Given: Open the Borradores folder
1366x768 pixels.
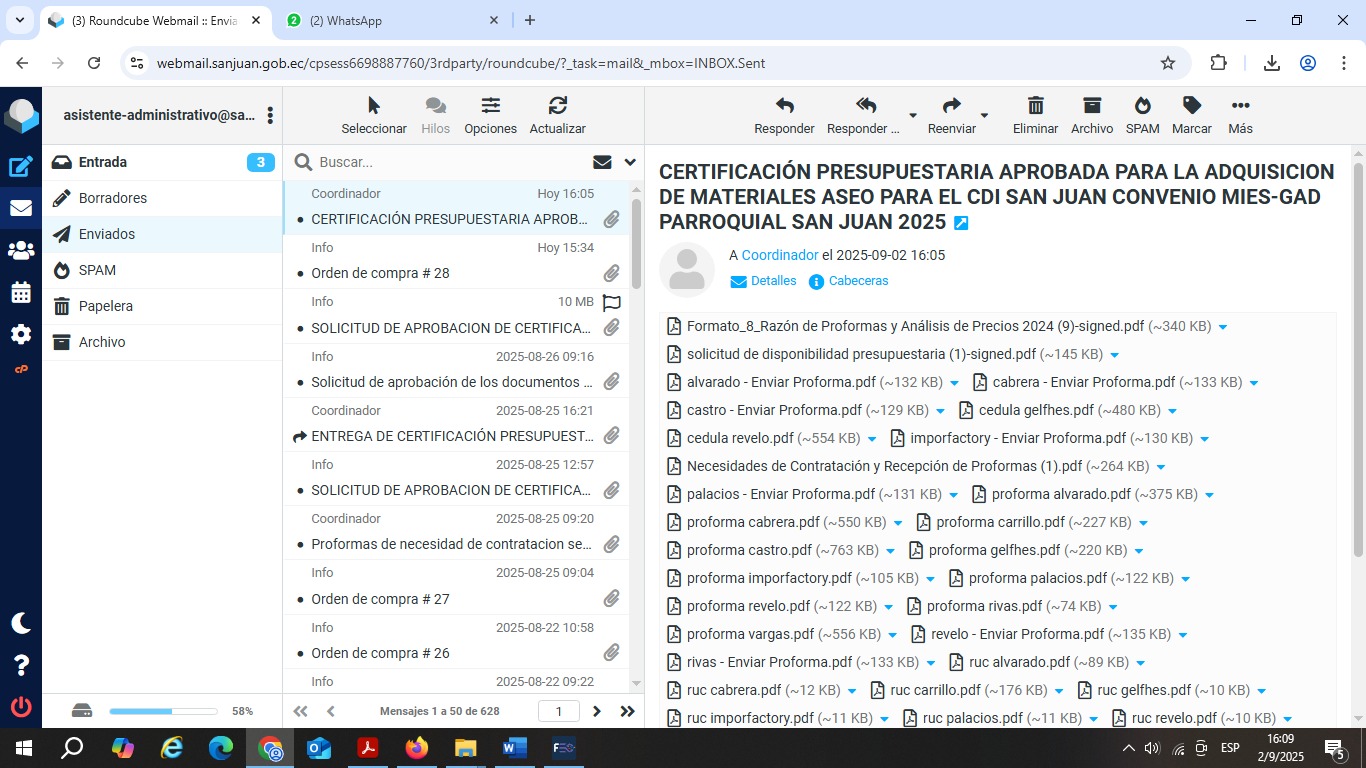Looking at the screenshot, I should (x=113, y=198).
